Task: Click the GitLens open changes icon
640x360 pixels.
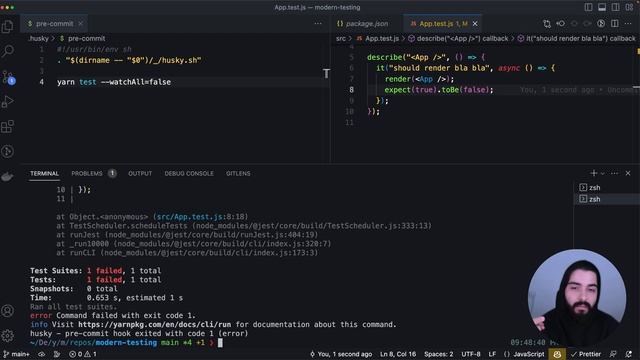Action: tap(547, 24)
